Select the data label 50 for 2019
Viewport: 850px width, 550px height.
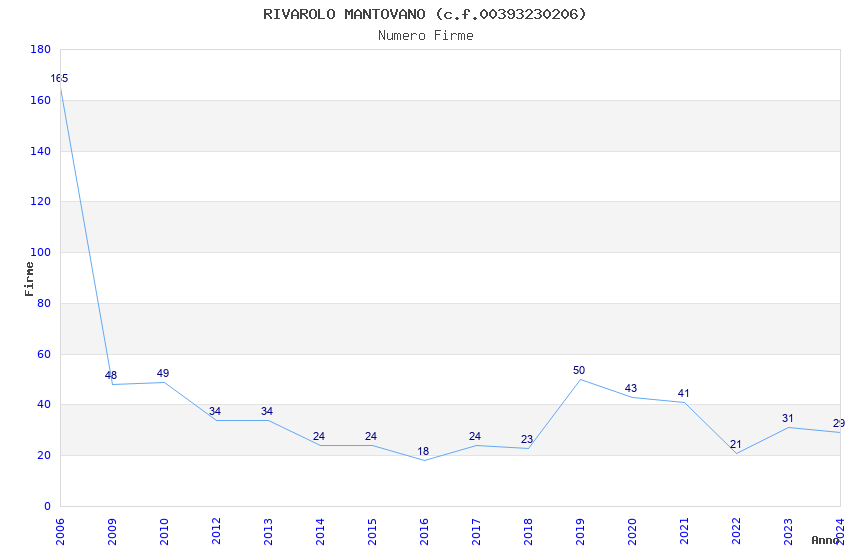(x=579, y=370)
